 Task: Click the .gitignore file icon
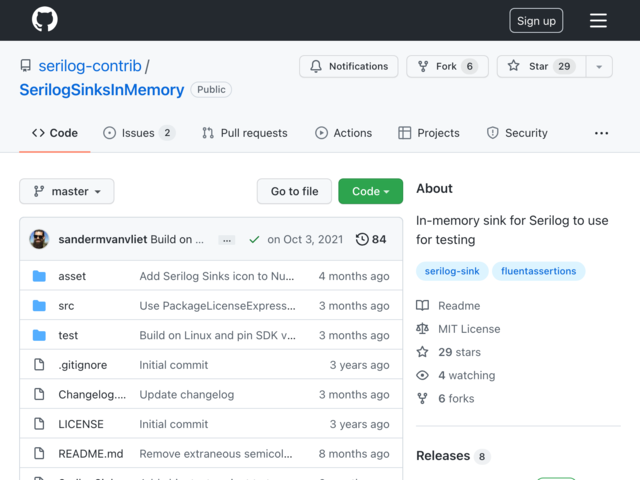(x=39, y=364)
